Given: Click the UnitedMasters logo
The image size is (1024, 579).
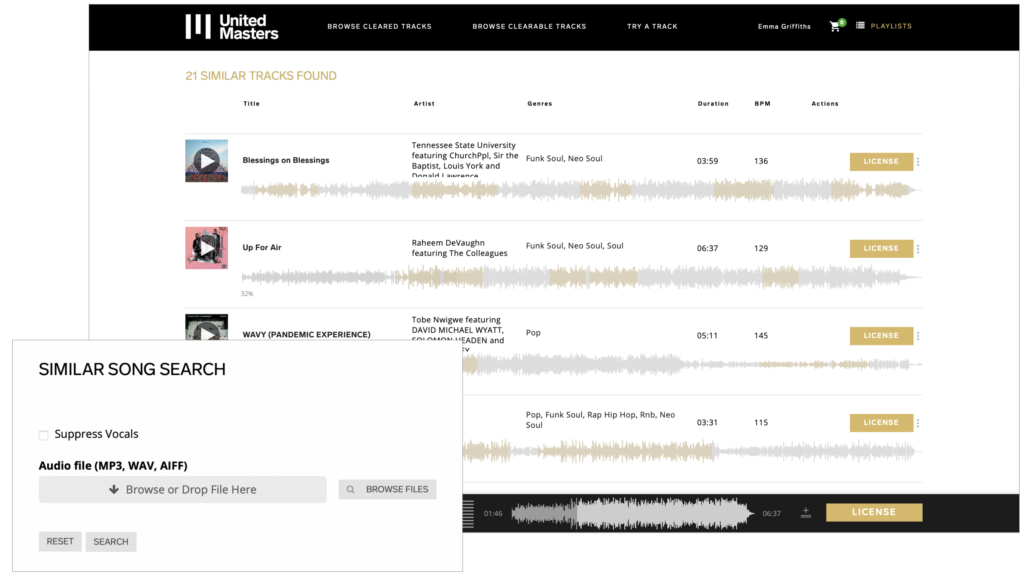Looking at the screenshot, I should click(x=231, y=26).
